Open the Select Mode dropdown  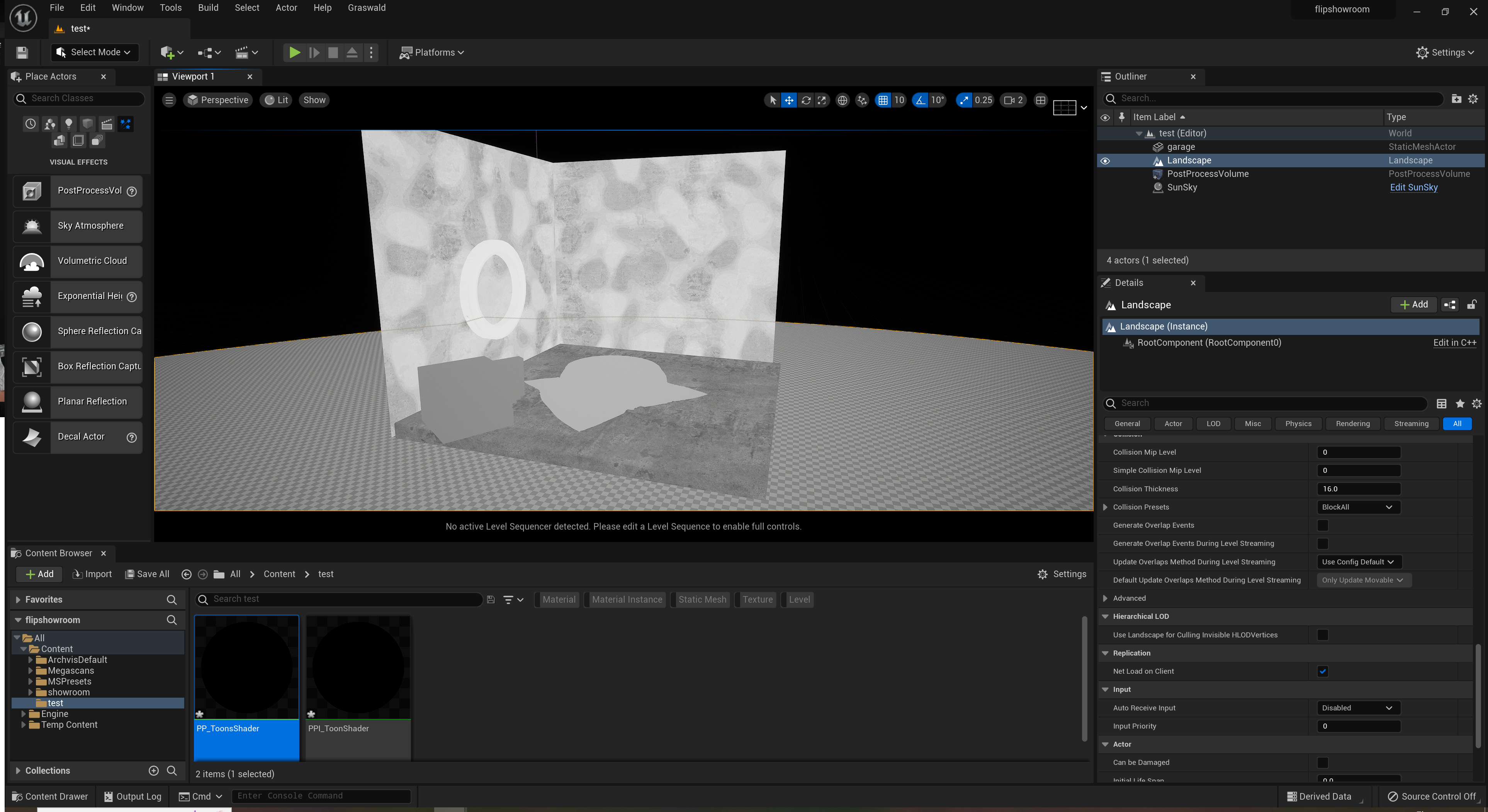[x=95, y=53]
